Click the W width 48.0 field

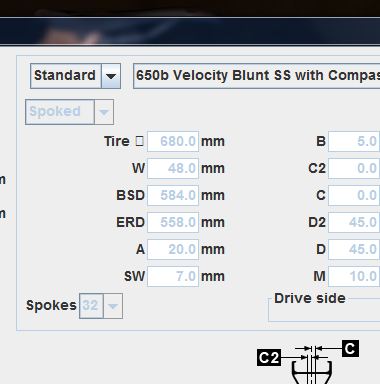point(173,168)
